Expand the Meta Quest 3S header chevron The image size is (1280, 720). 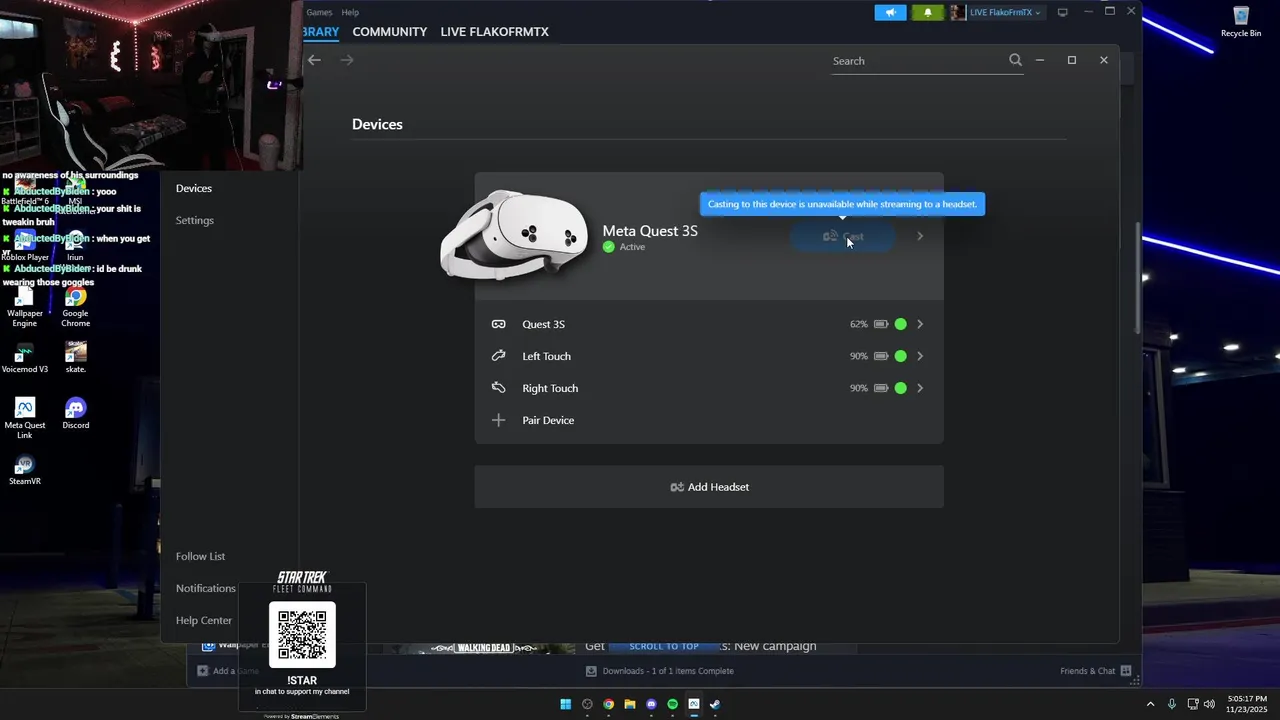[x=920, y=237]
